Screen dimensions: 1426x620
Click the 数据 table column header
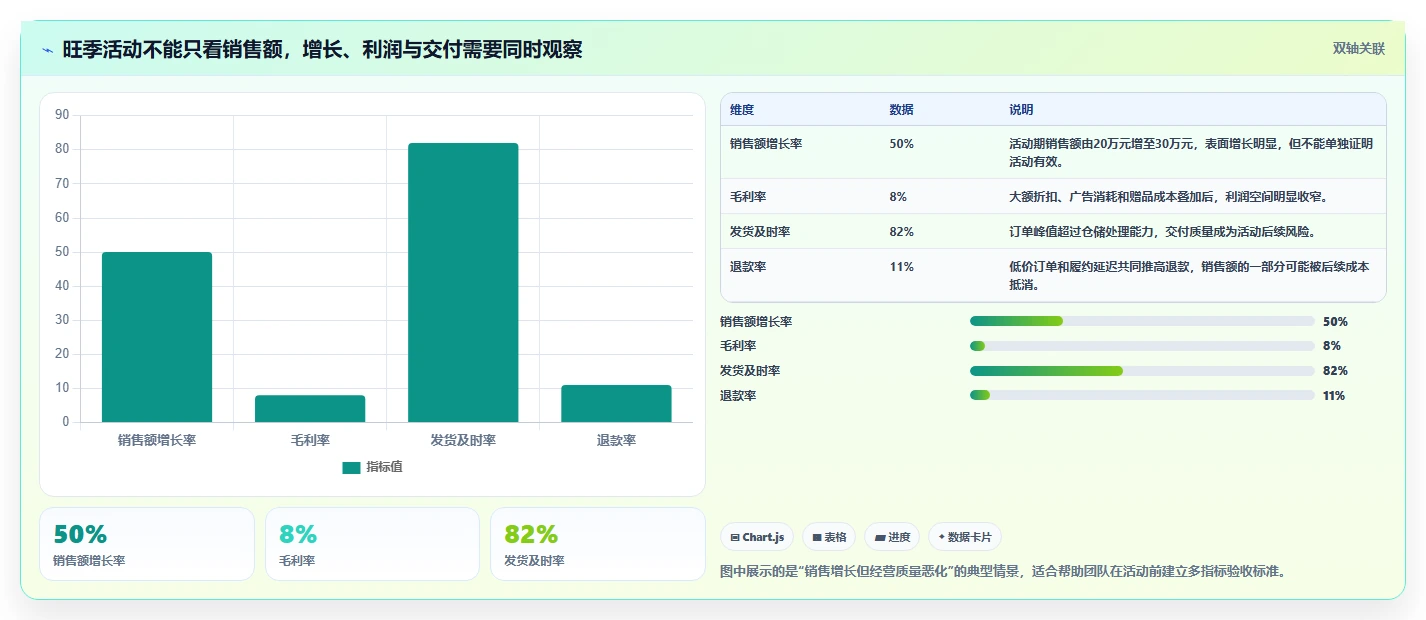(901, 110)
